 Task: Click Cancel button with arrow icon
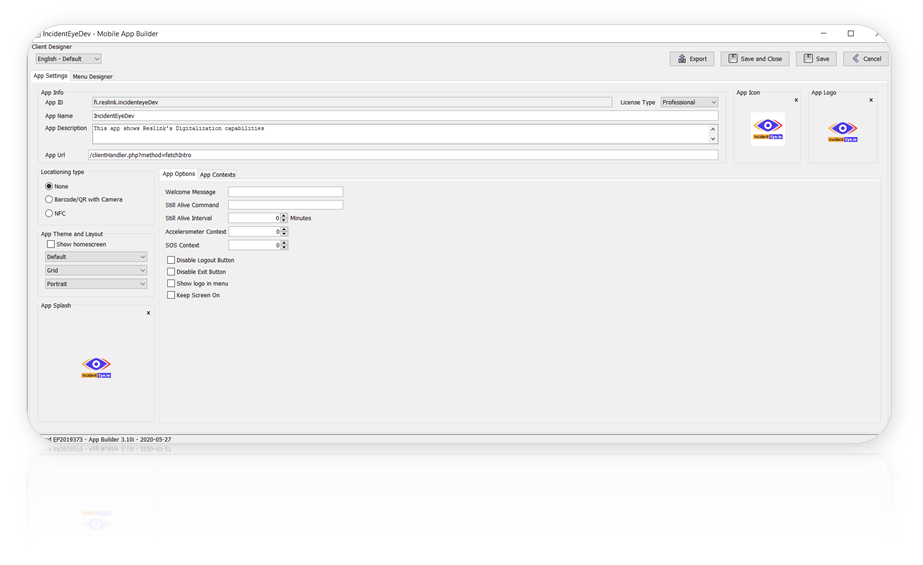point(865,59)
